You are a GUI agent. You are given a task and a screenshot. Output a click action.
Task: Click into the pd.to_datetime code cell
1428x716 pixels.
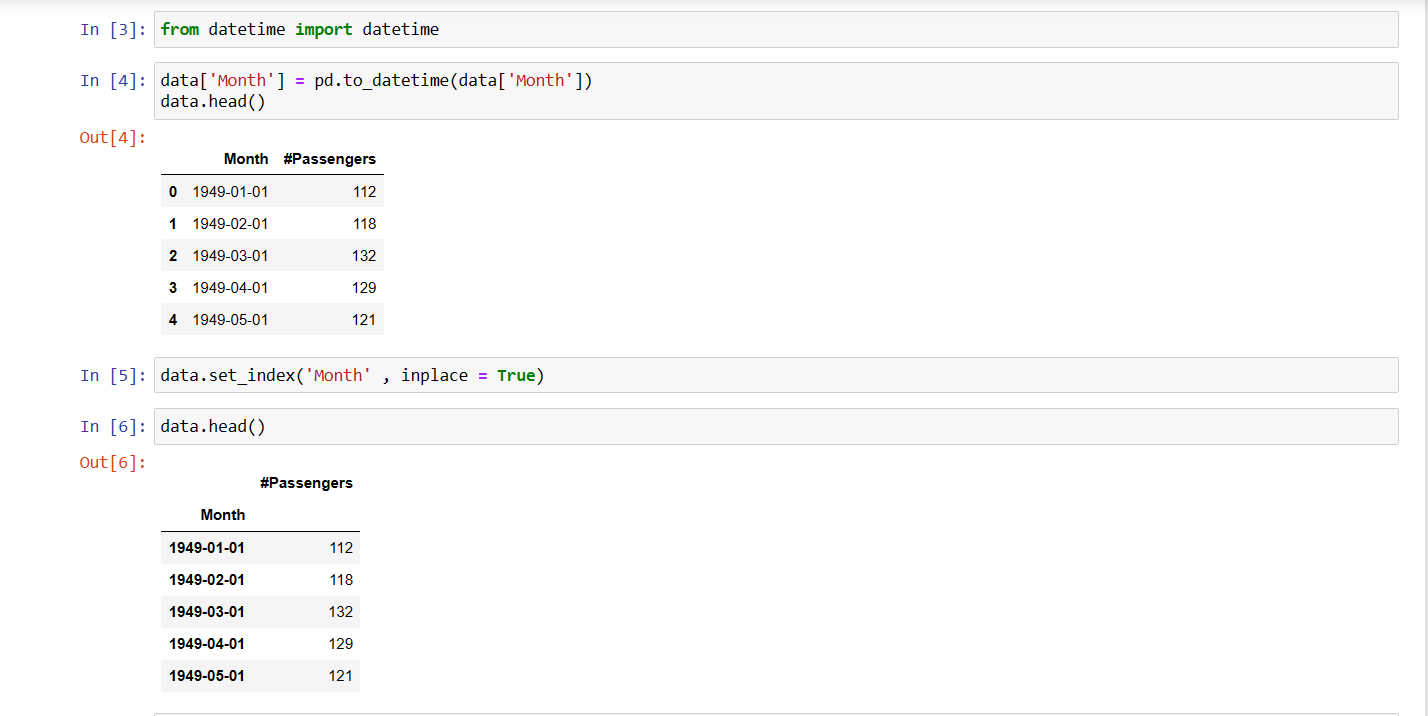776,91
